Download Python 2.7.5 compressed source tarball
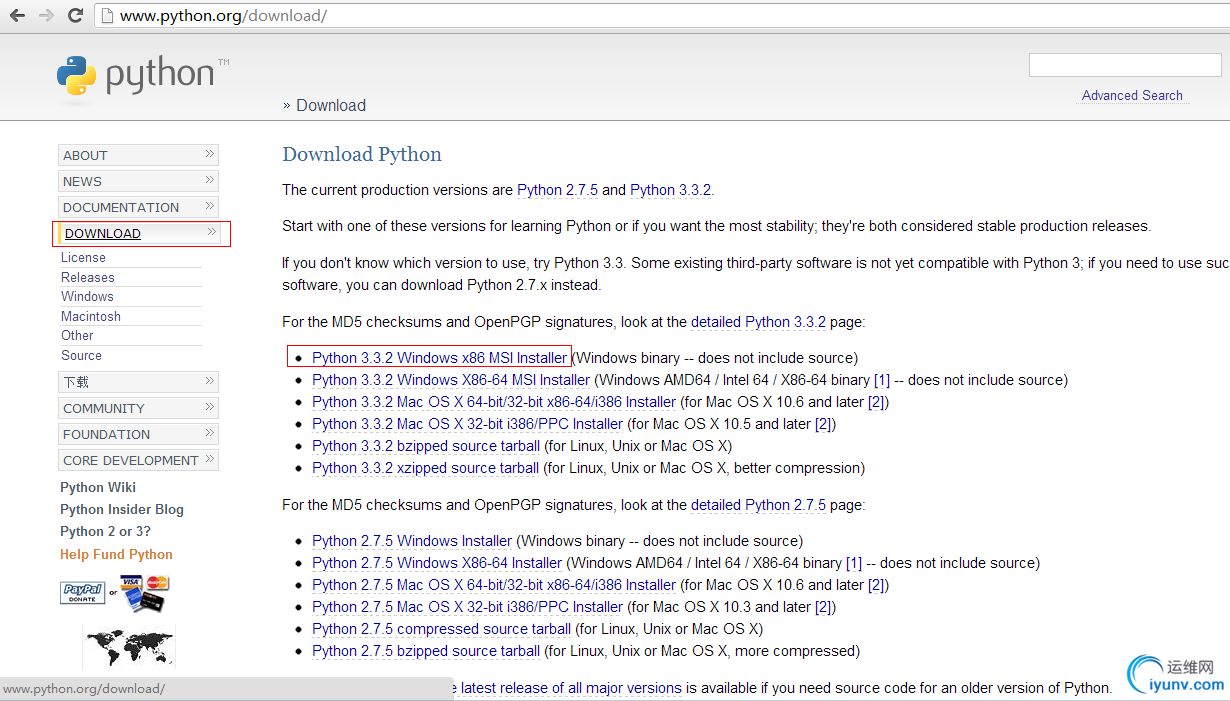 point(441,629)
